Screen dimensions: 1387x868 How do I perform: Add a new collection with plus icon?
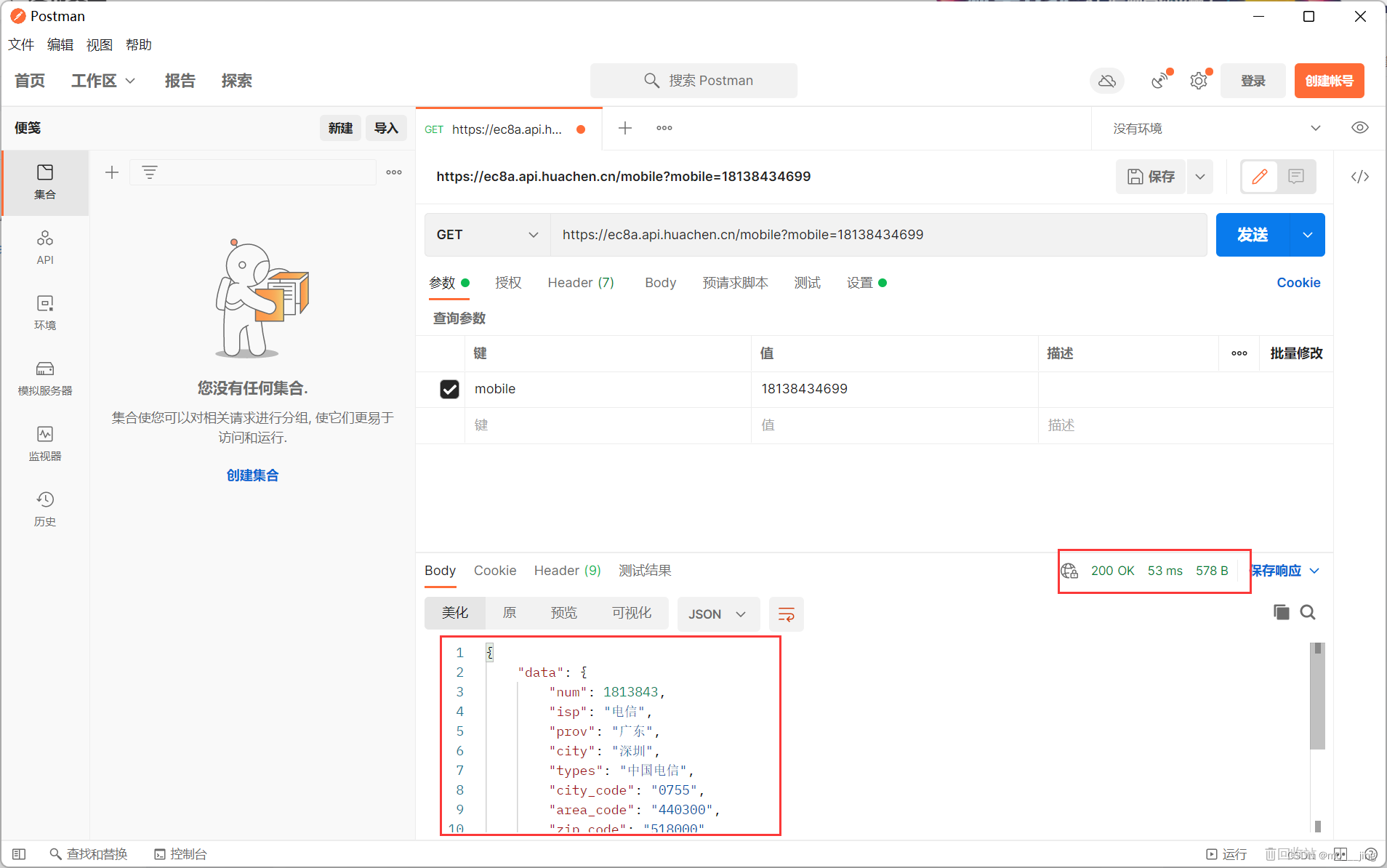112,172
